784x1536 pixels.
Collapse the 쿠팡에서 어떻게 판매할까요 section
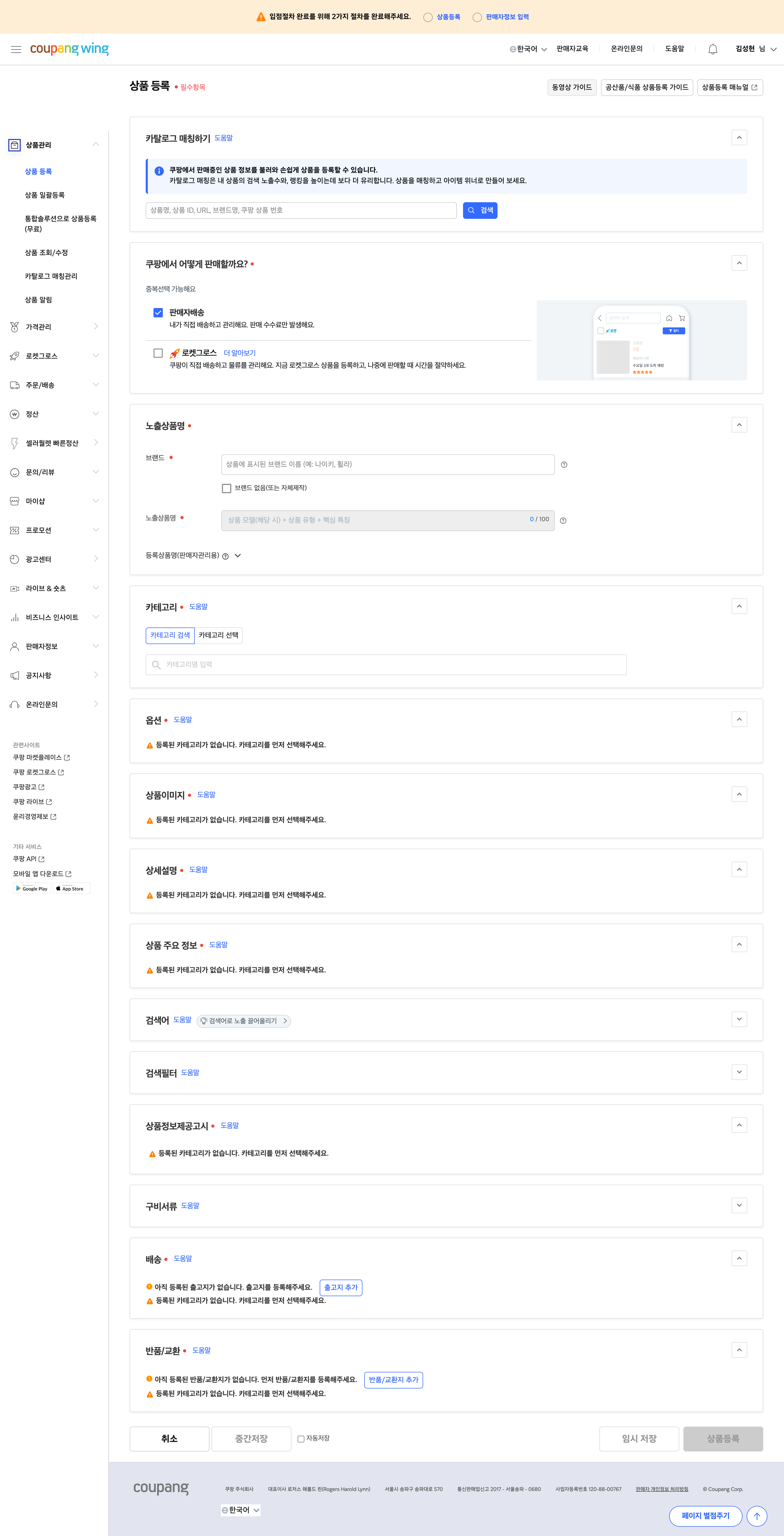[739, 263]
